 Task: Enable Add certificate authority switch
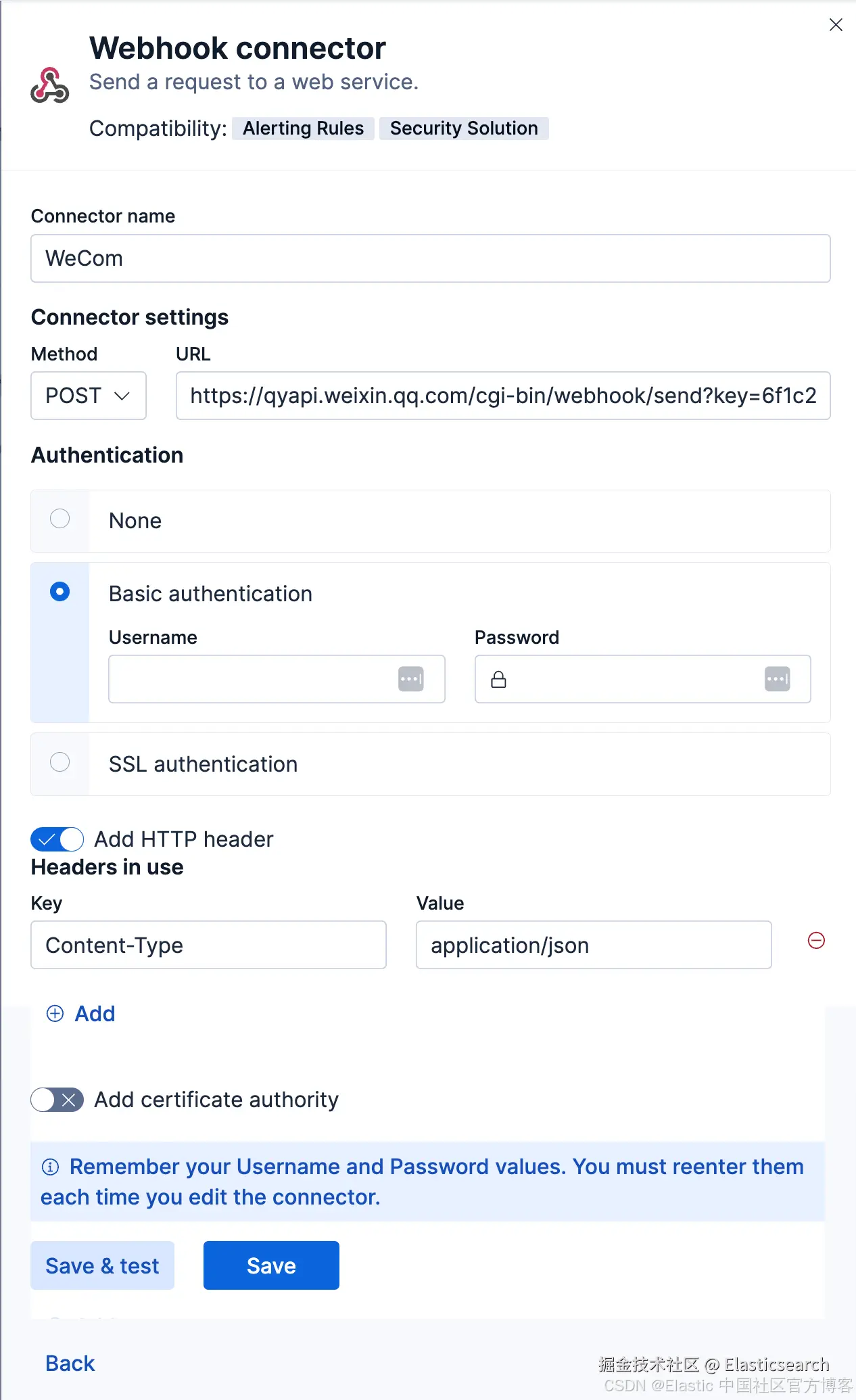click(x=57, y=1100)
